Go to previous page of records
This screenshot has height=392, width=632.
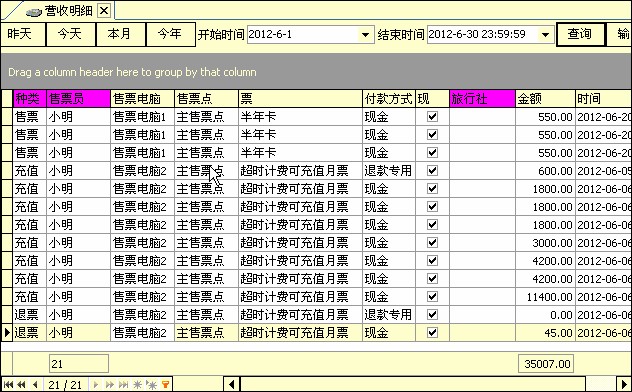tap(21, 385)
